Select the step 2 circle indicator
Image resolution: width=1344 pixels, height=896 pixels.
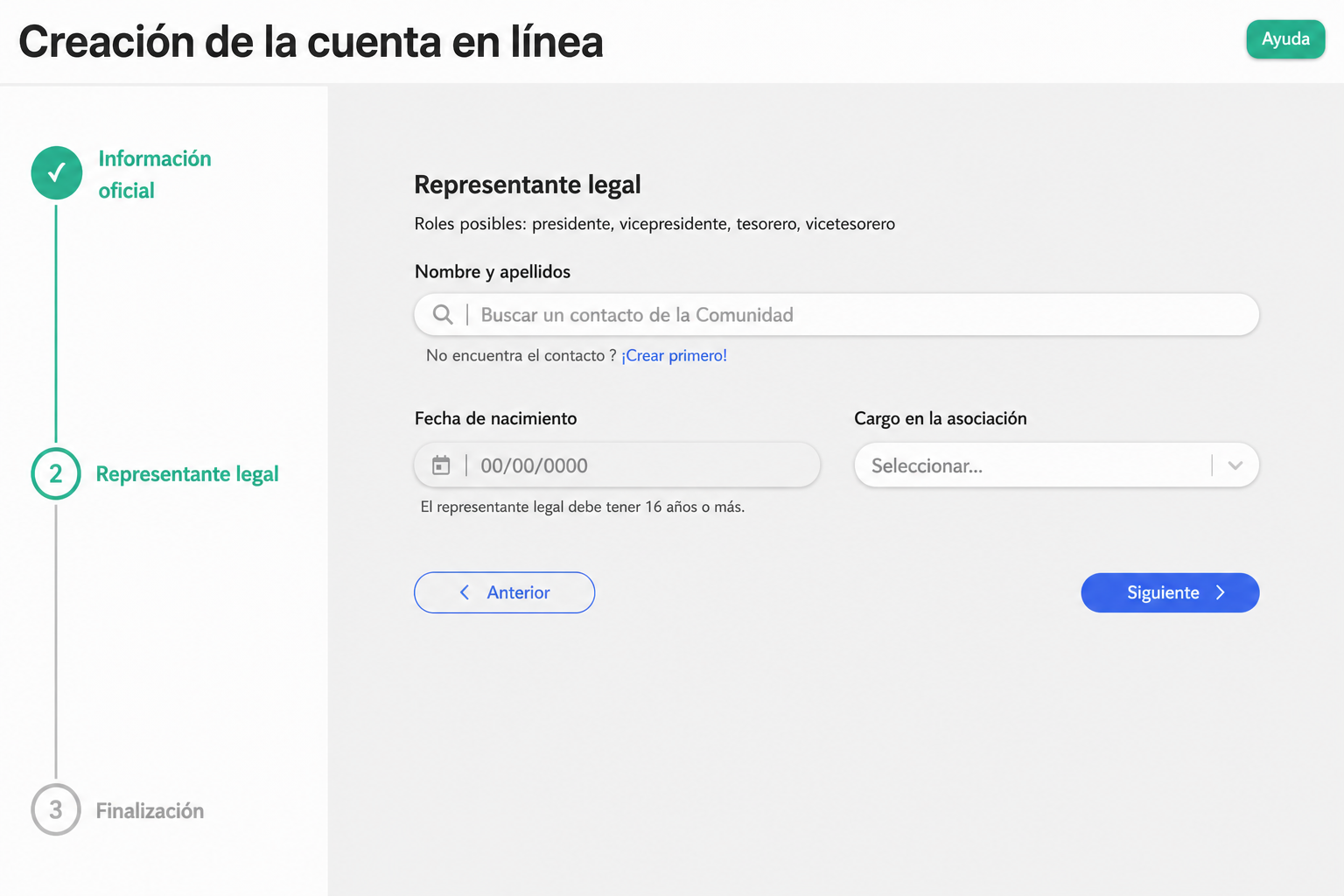pos(56,473)
